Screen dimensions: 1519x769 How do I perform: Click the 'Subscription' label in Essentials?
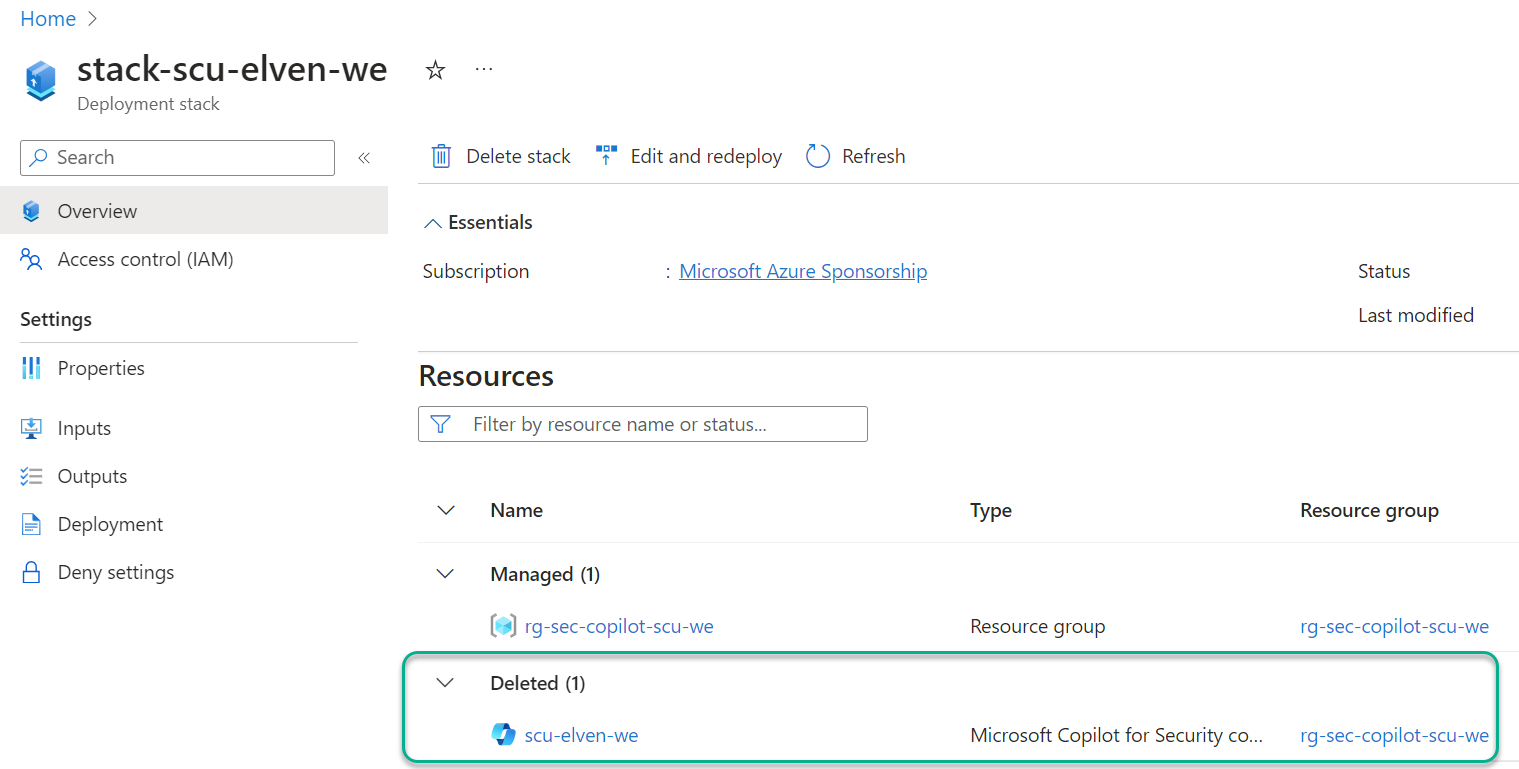[x=476, y=271]
